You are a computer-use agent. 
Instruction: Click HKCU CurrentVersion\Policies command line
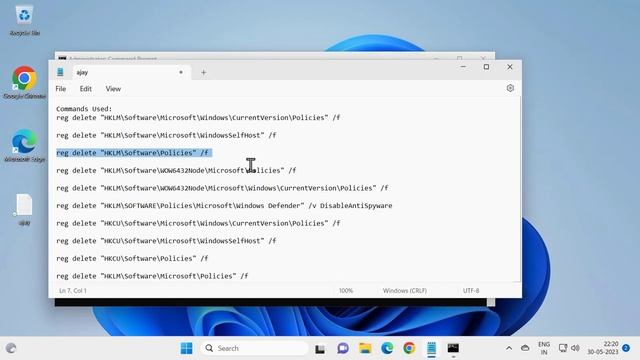[x=198, y=223]
